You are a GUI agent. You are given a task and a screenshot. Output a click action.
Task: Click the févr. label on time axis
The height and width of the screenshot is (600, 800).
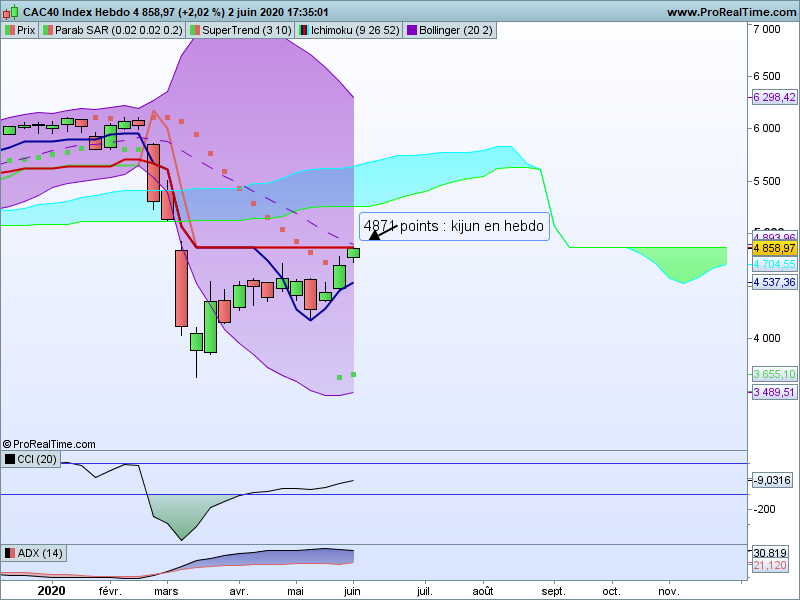tap(110, 591)
